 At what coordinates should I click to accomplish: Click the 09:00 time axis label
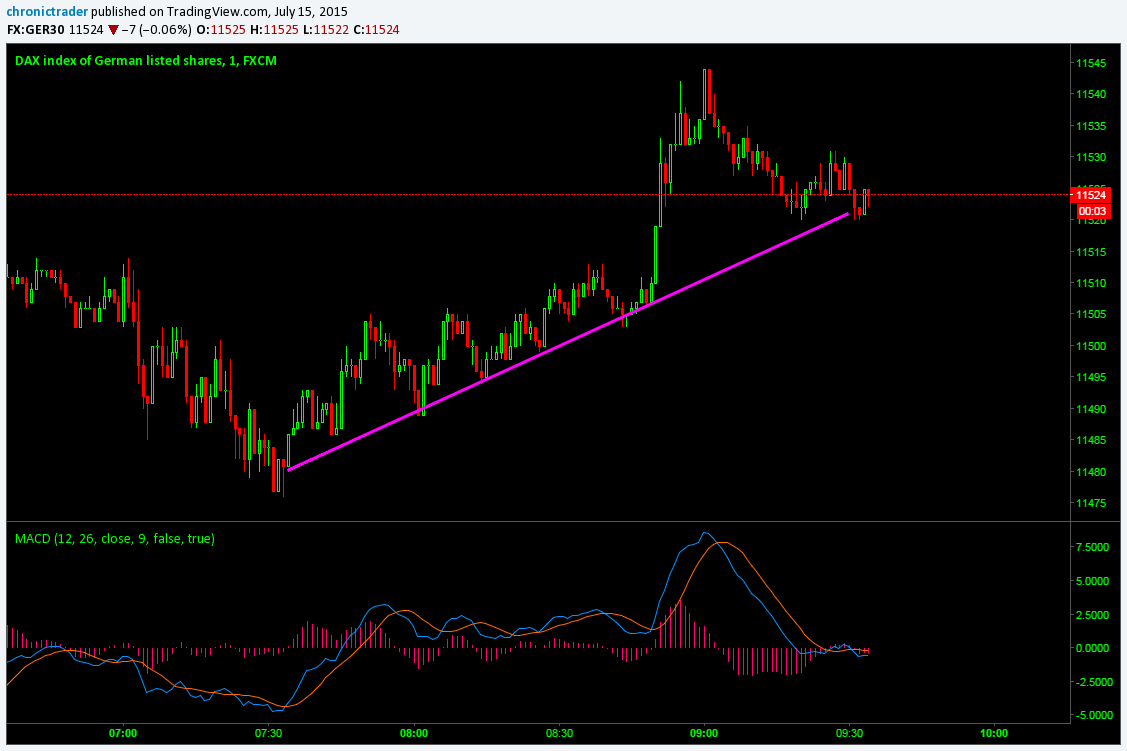[703, 733]
